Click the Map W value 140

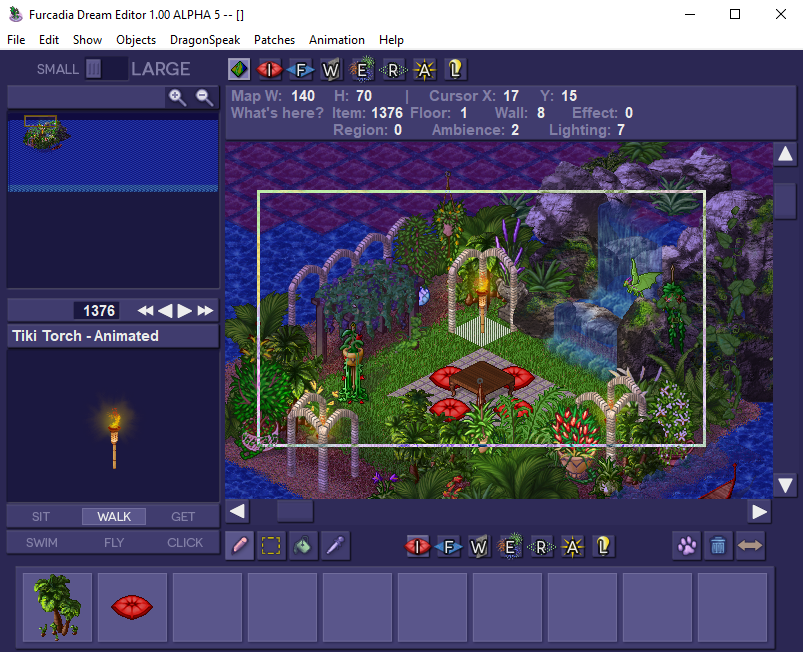point(303,96)
